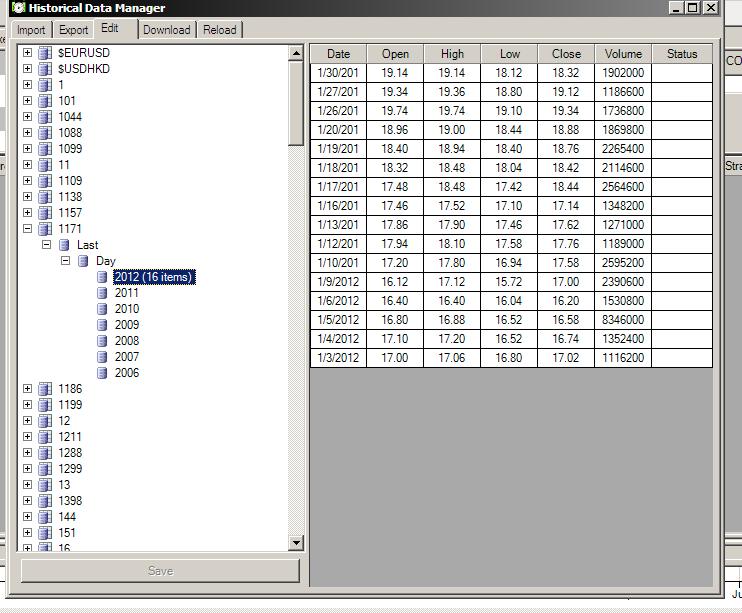Open the Import tab
This screenshot has height=613, width=742.
31,30
